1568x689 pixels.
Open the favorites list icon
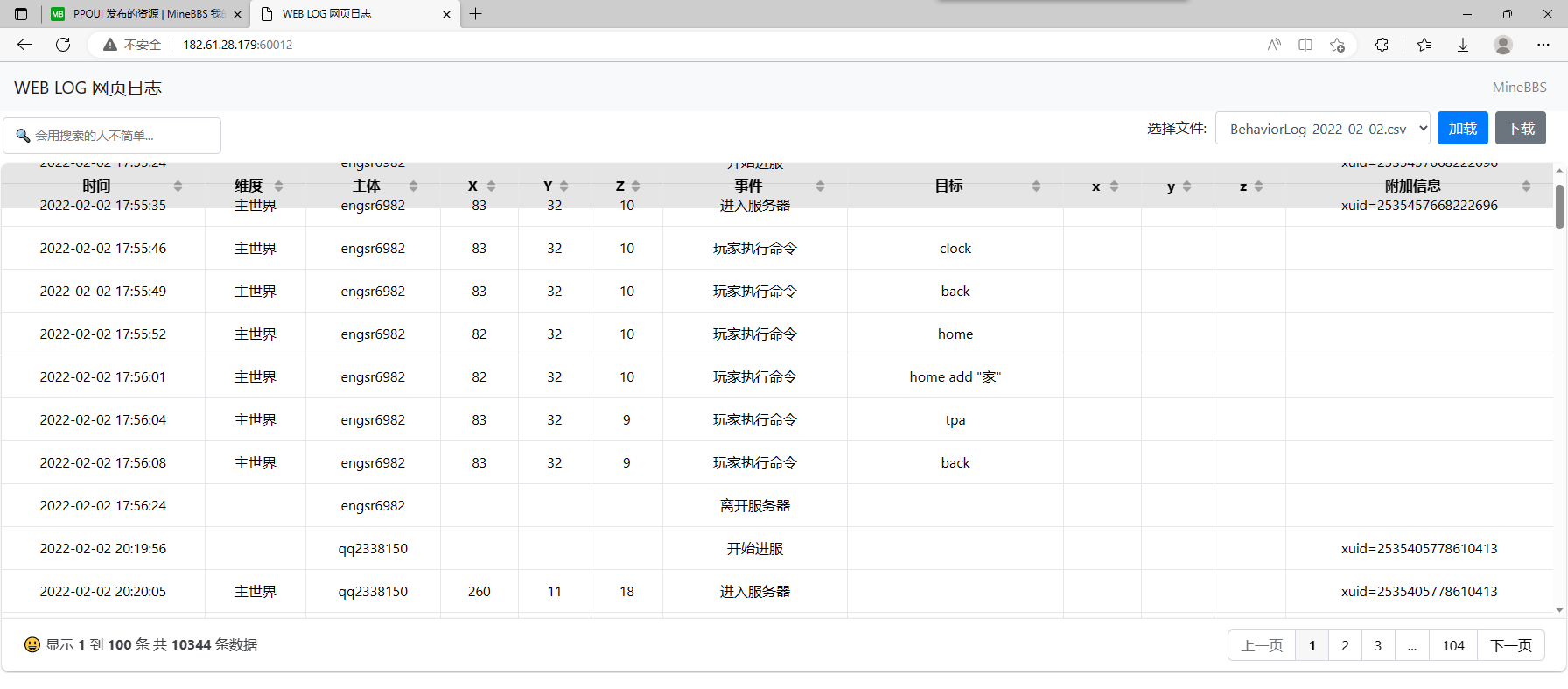click(1424, 45)
